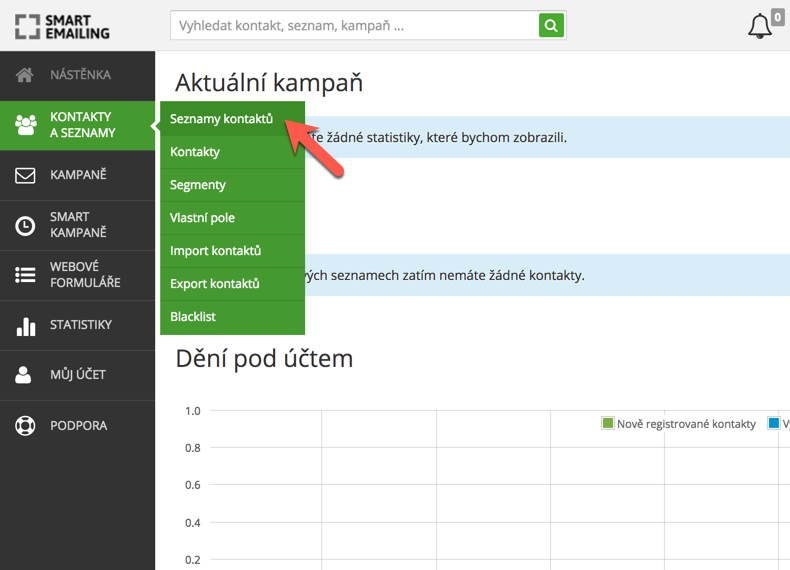
Task: Click the envelope icon for Kampaně
Action: tap(25, 175)
